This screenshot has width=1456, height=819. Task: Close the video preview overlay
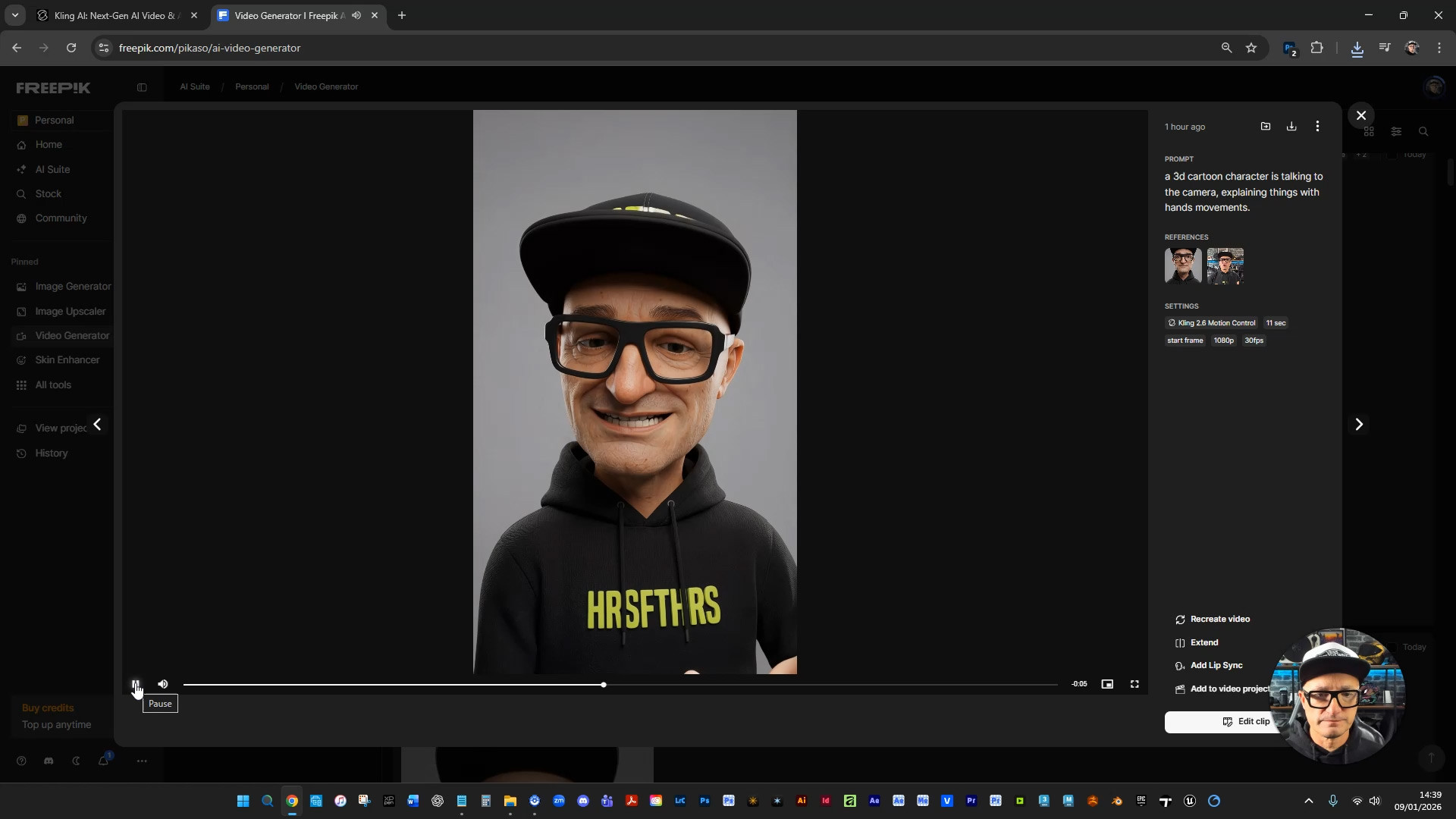1361,115
